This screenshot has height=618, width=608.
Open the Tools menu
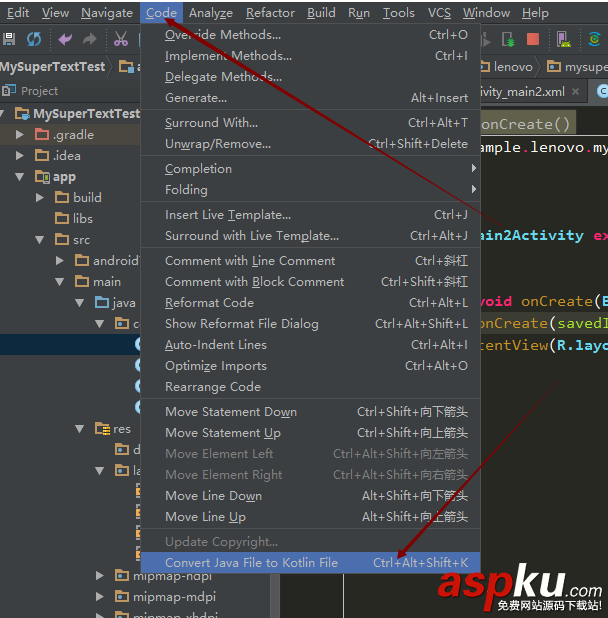(399, 13)
